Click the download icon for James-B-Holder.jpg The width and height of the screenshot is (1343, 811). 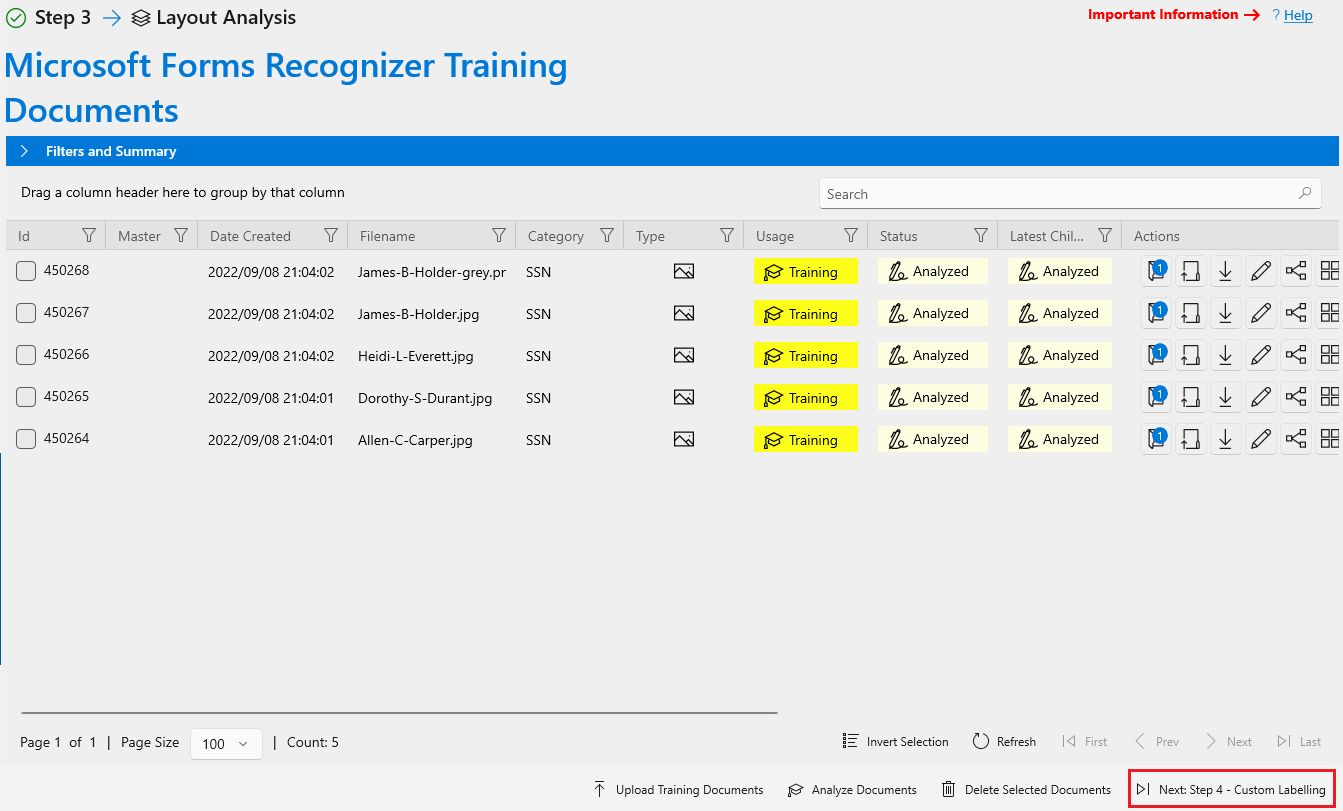pyautogui.click(x=1226, y=313)
